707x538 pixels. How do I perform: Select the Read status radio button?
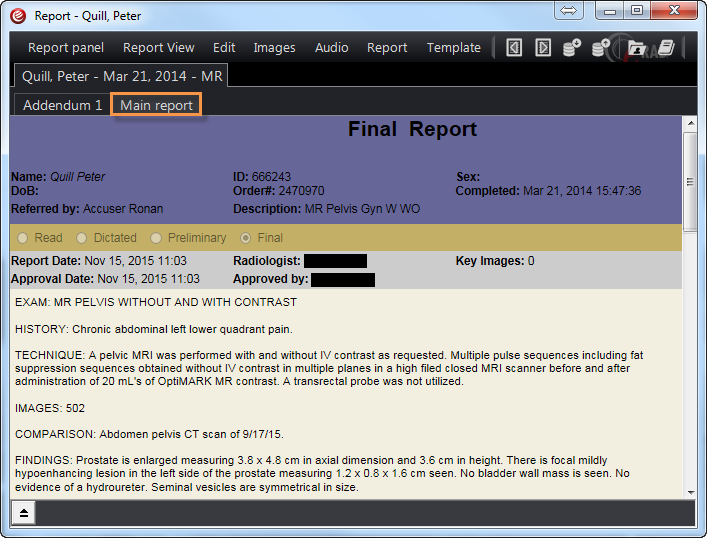tap(22, 238)
